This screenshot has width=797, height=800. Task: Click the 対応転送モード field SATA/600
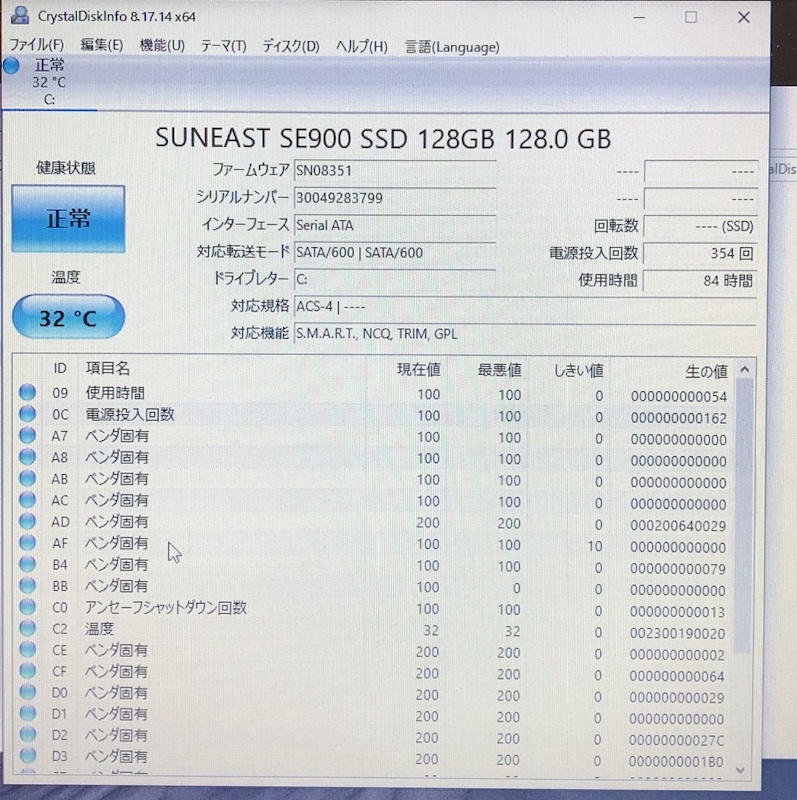[x=395, y=253]
